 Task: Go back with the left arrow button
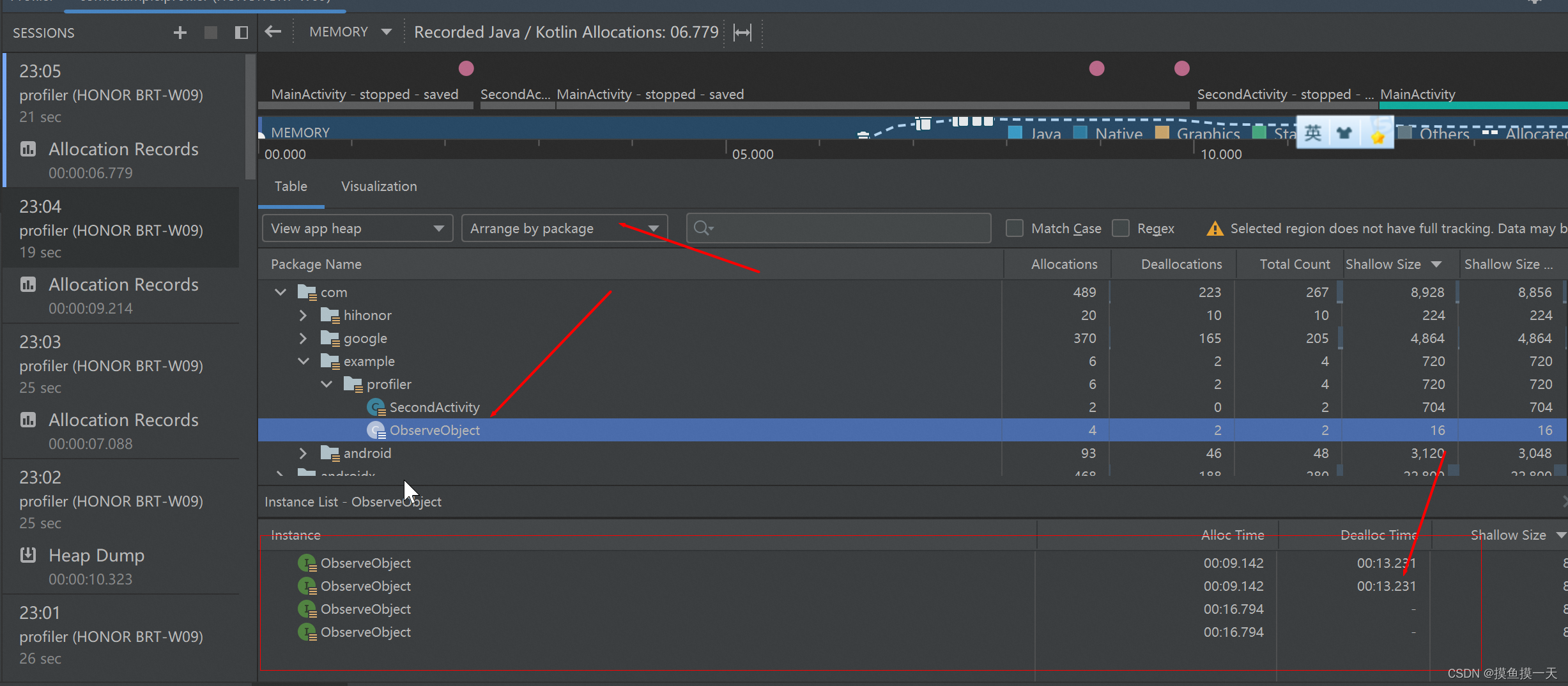[x=273, y=31]
